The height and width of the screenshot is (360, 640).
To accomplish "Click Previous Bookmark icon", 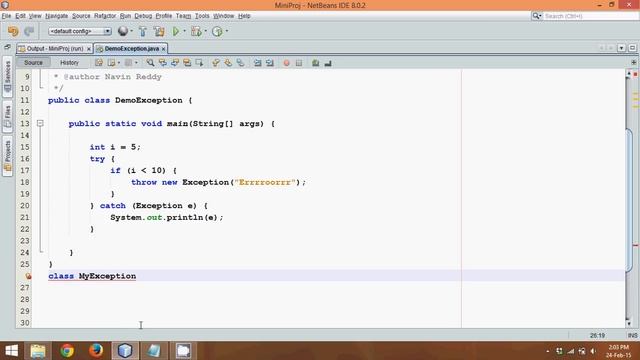I will [216, 63].
